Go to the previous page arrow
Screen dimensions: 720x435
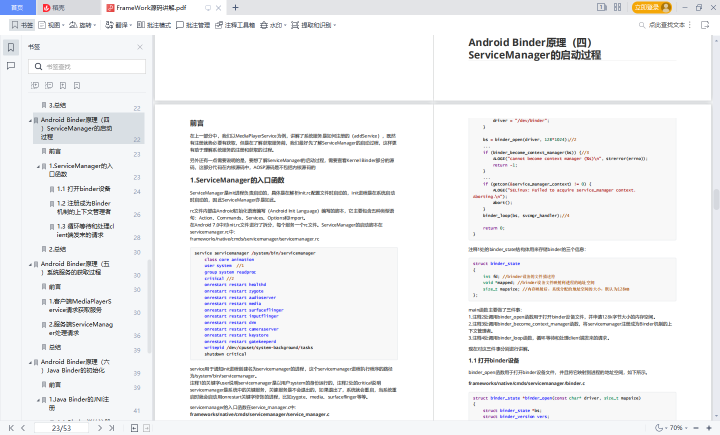[23, 428]
